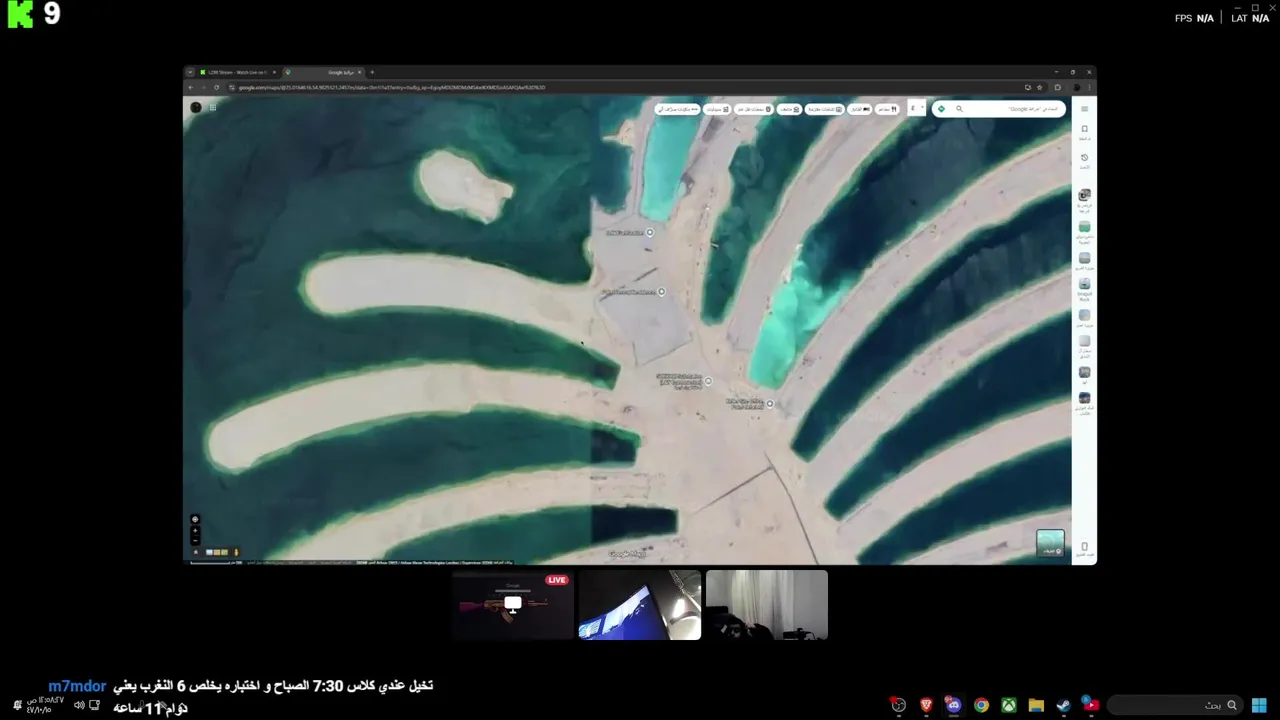Open the Windows Start button

click(1260, 705)
